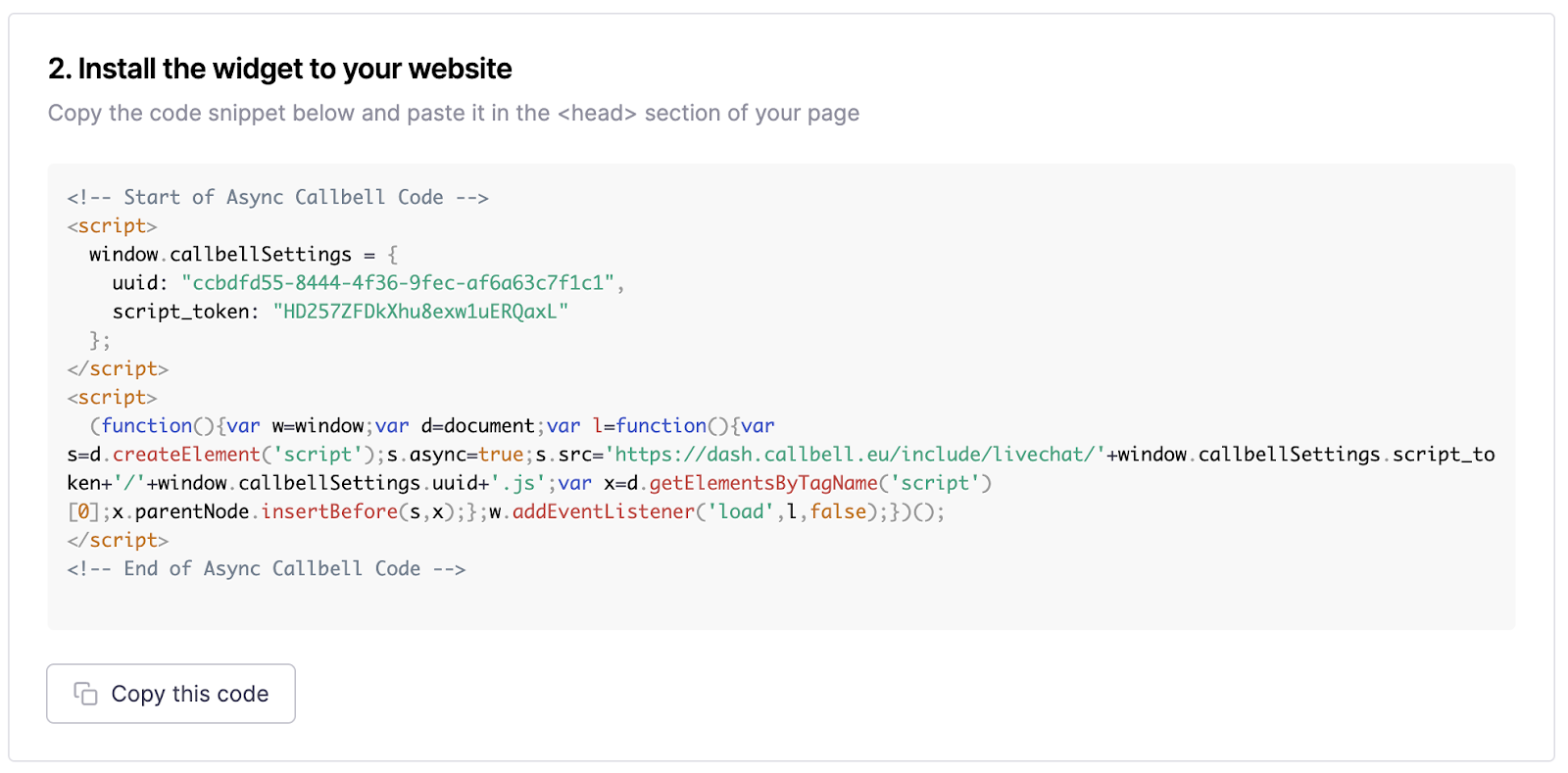Click the uuid string value in the code
This screenshot has width=1568, height=773.
[x=398, y=283]
